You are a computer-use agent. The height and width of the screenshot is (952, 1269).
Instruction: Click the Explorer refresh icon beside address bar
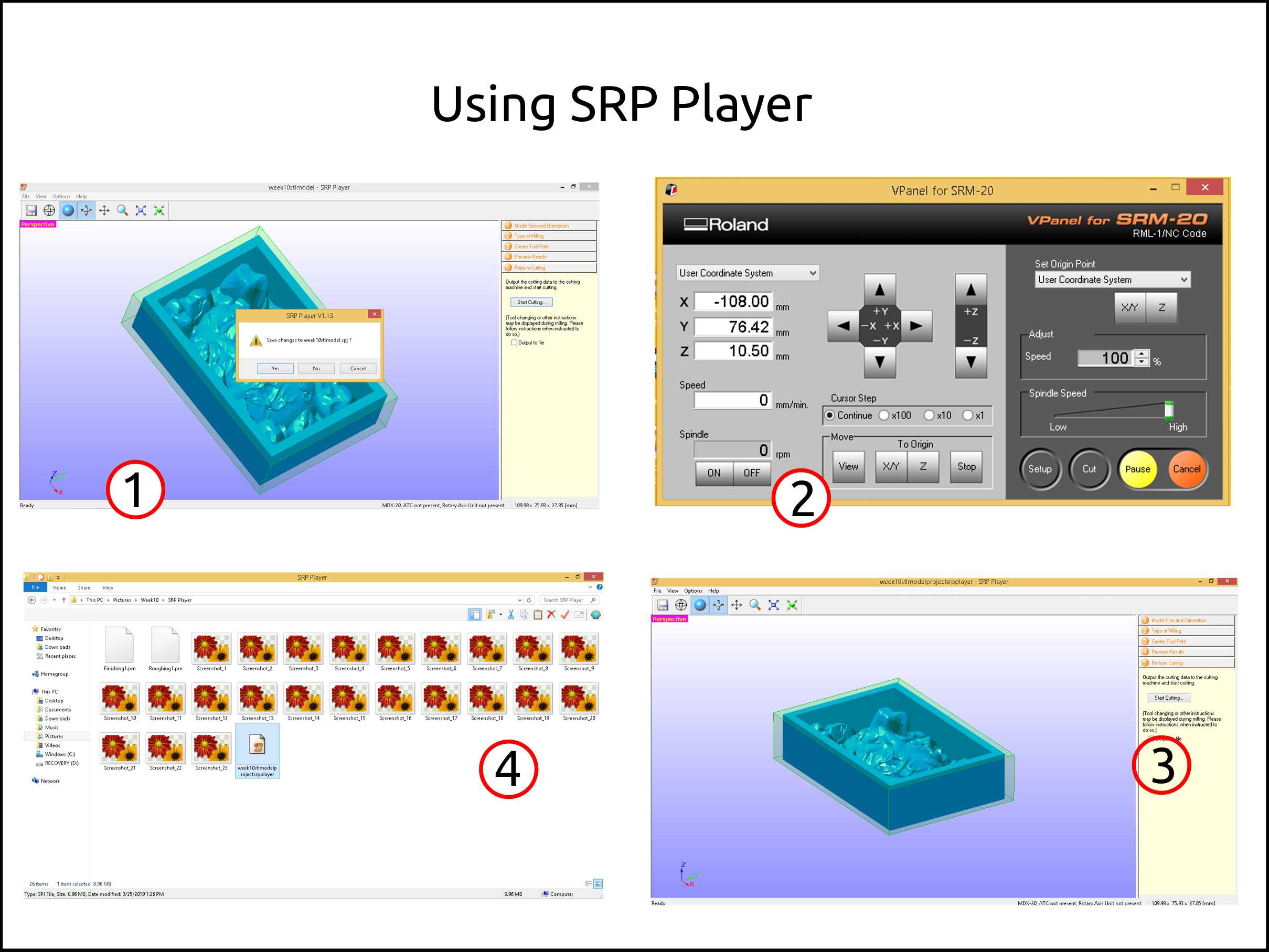click(x=529, y=600)
